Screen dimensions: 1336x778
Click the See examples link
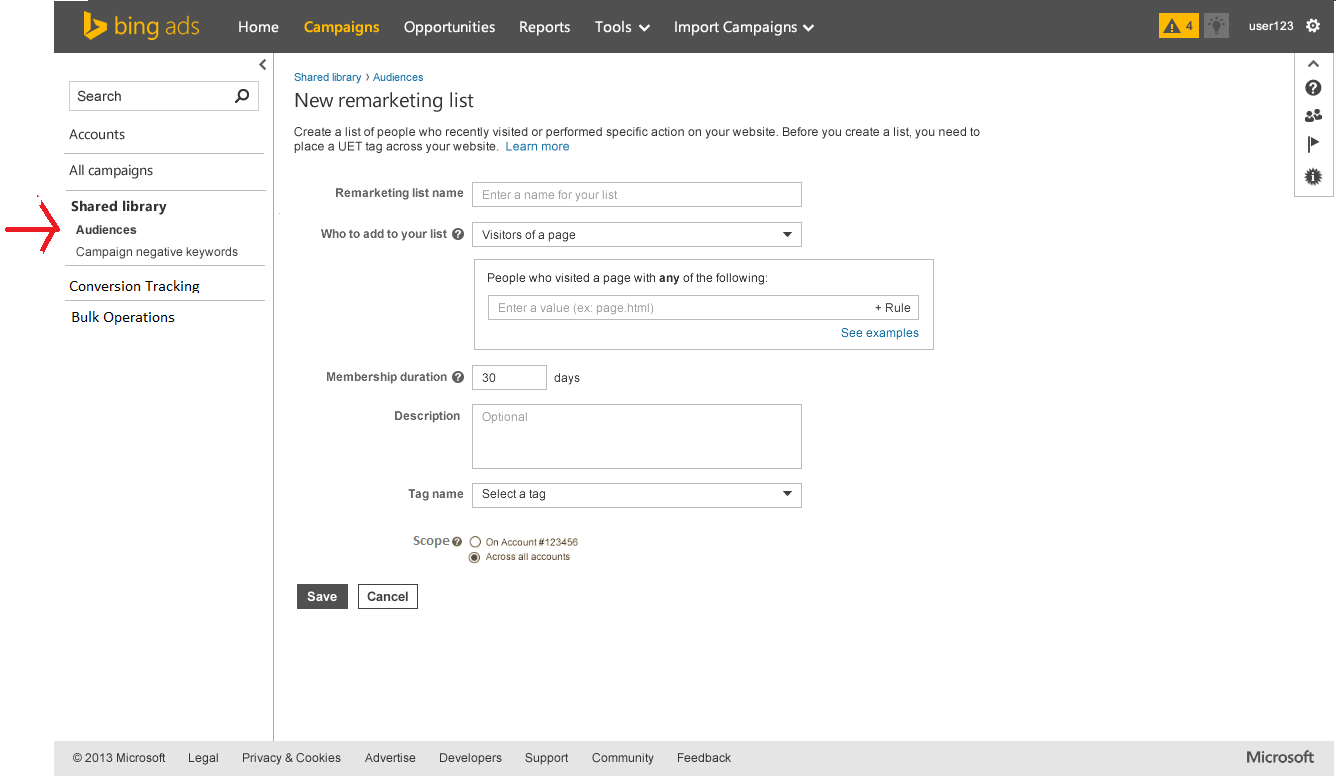[879, 333]
